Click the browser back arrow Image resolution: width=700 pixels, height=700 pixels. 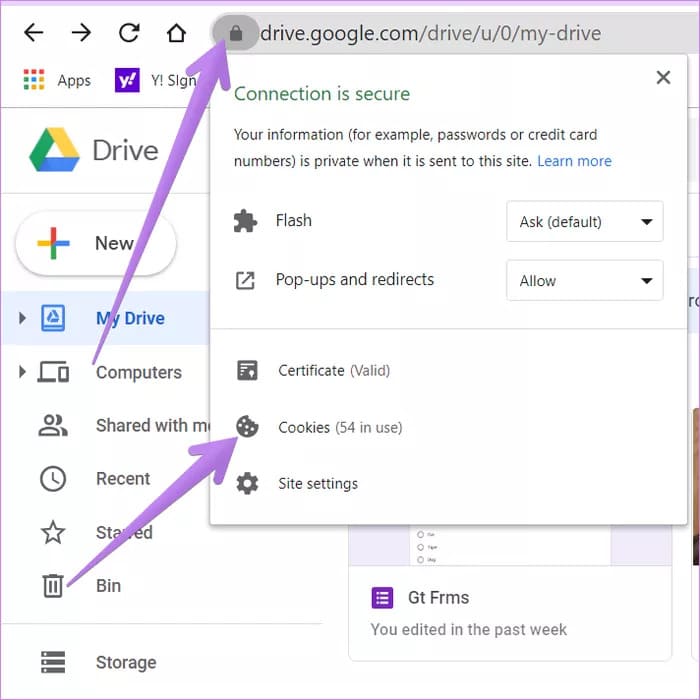click(34, 33)
